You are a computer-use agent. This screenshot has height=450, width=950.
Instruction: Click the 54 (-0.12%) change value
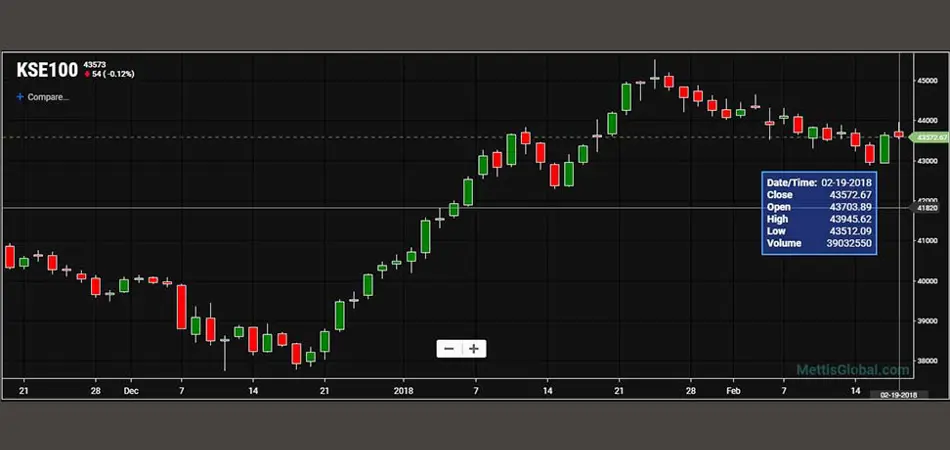pyautogui.click(x=113, y=74)
